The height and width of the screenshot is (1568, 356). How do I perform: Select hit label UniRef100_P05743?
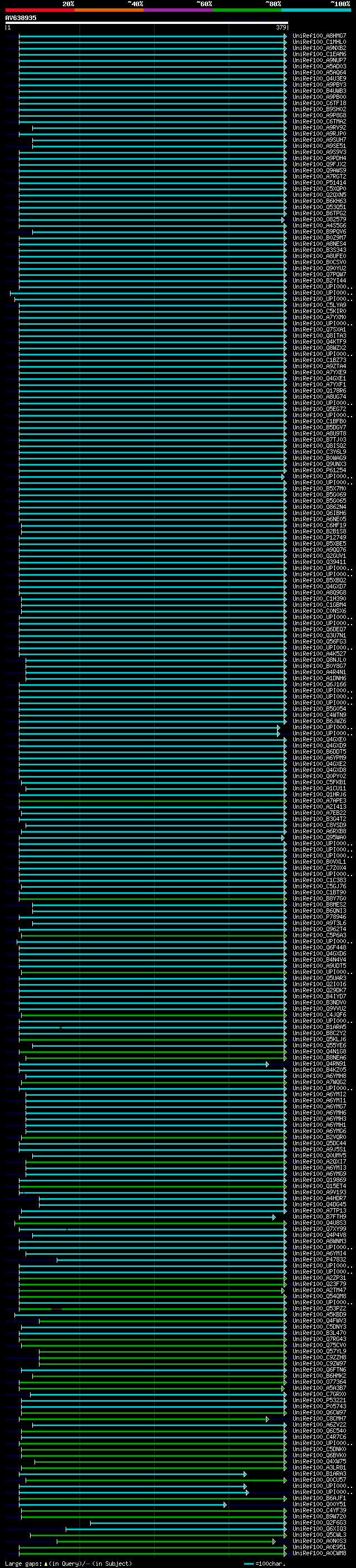pos(319,1407)
